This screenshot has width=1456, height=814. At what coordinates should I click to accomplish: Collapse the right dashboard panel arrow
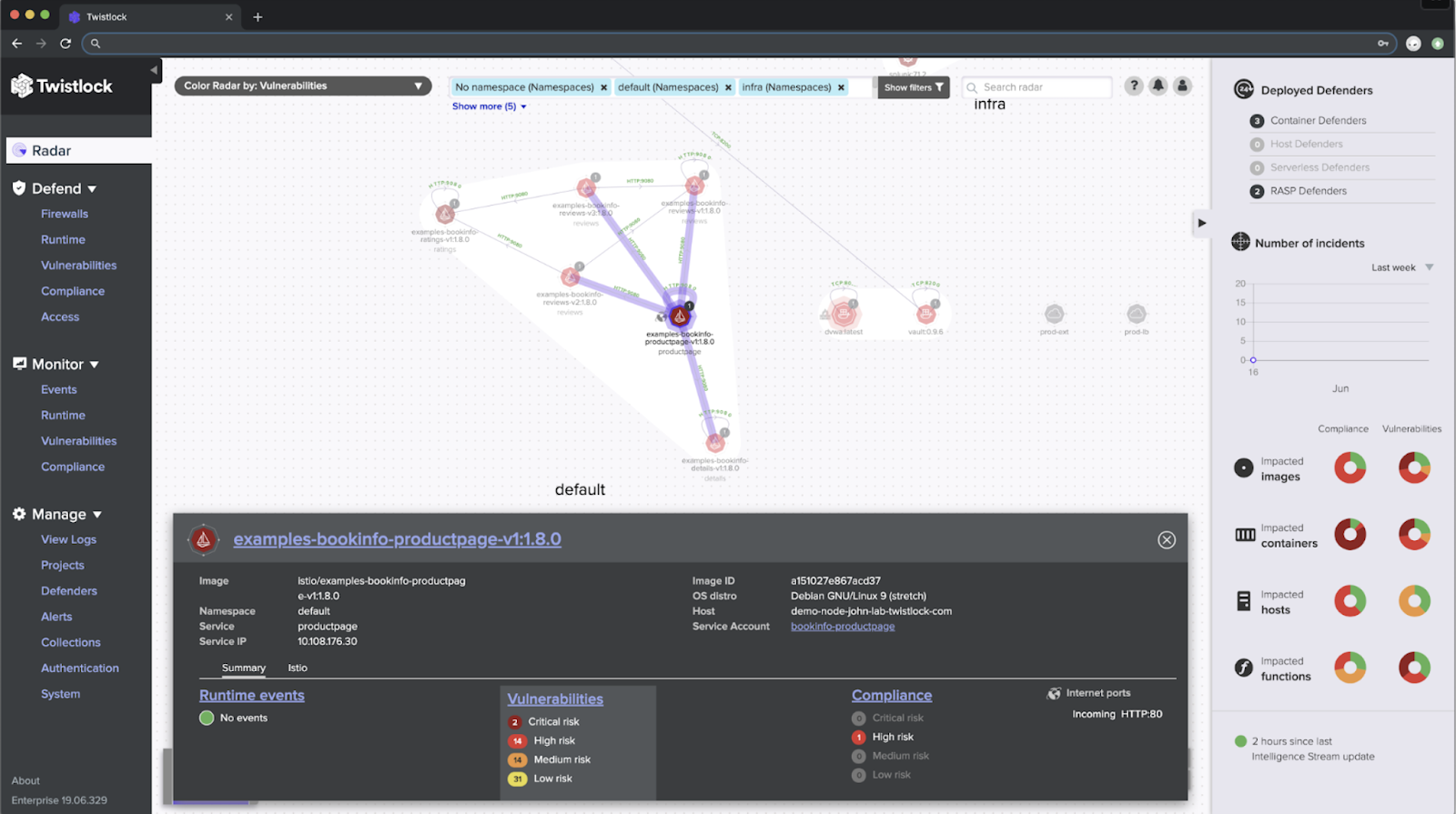coord(1201,223)
